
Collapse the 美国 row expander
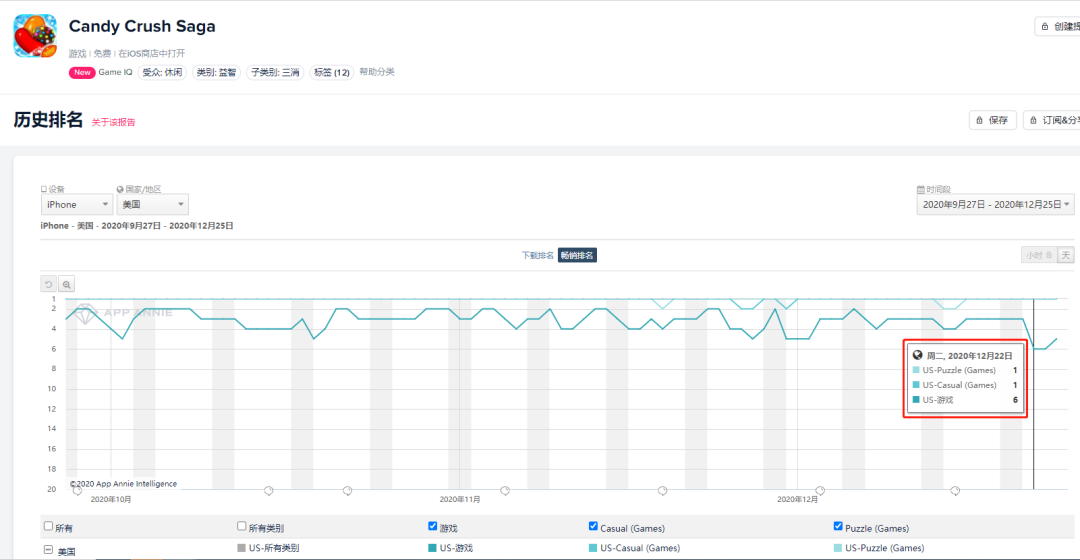tap(48, 550)
